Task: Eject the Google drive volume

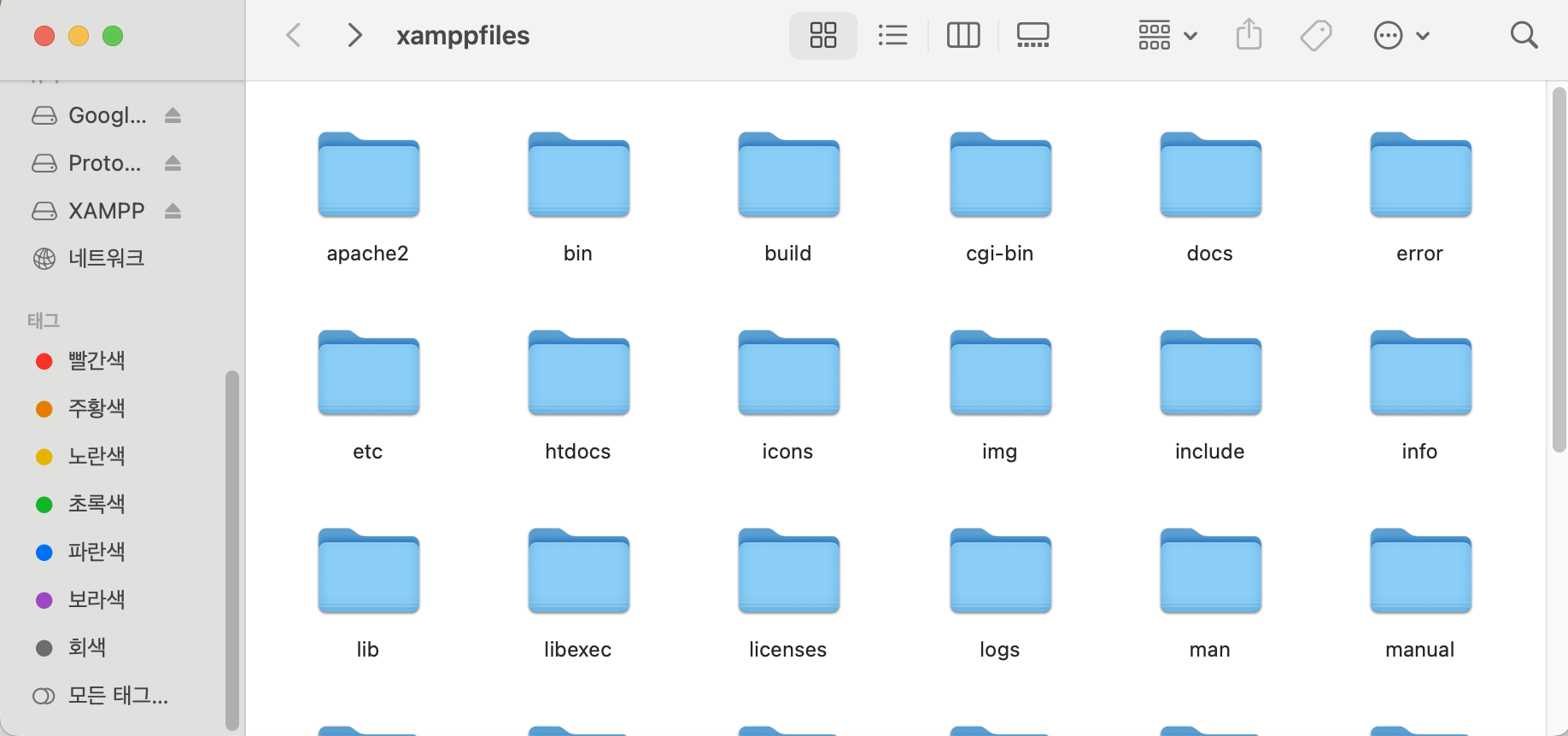Action: [x=173, y=115]
